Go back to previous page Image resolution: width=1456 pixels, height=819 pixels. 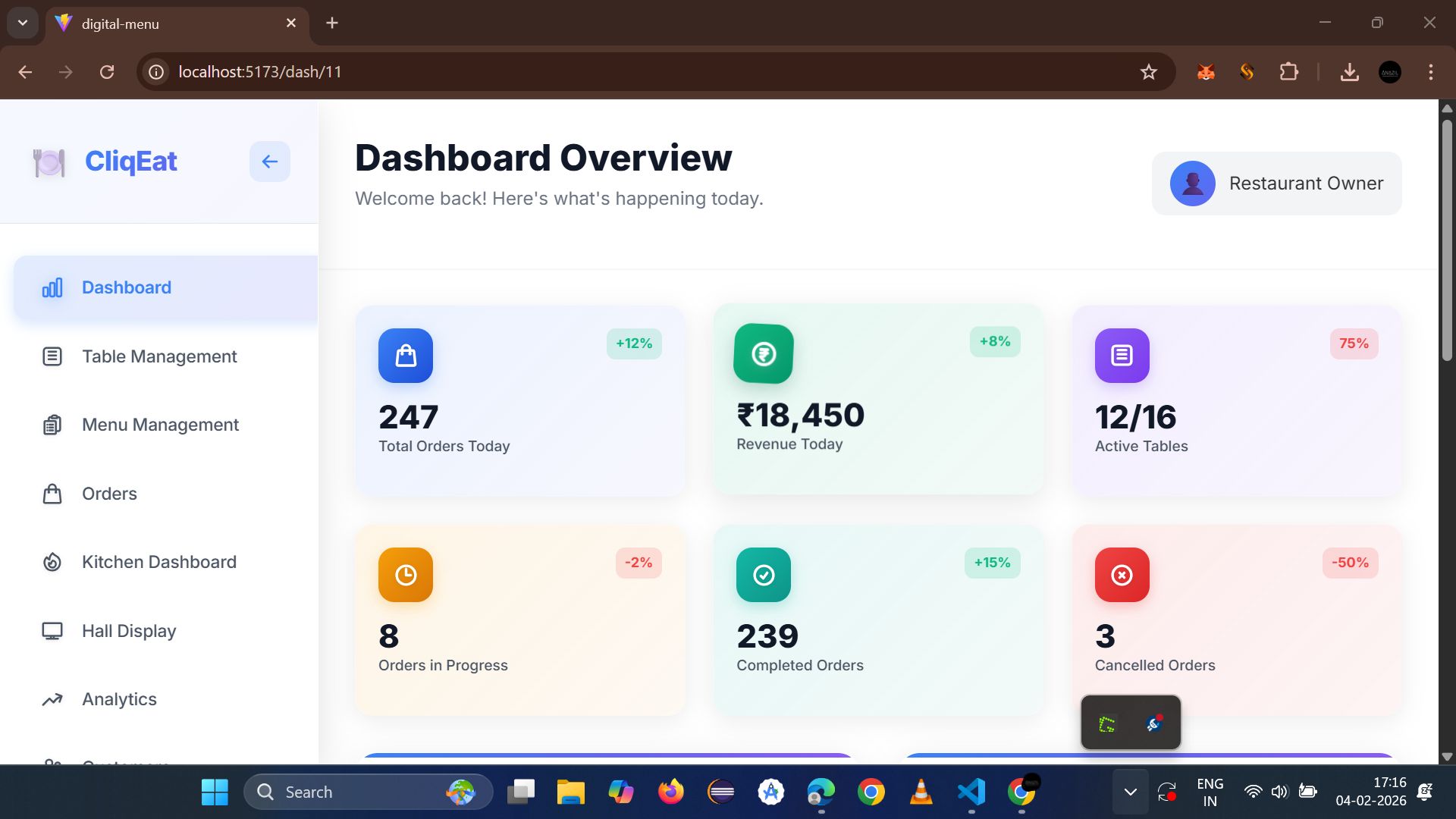tap(25, 72)
